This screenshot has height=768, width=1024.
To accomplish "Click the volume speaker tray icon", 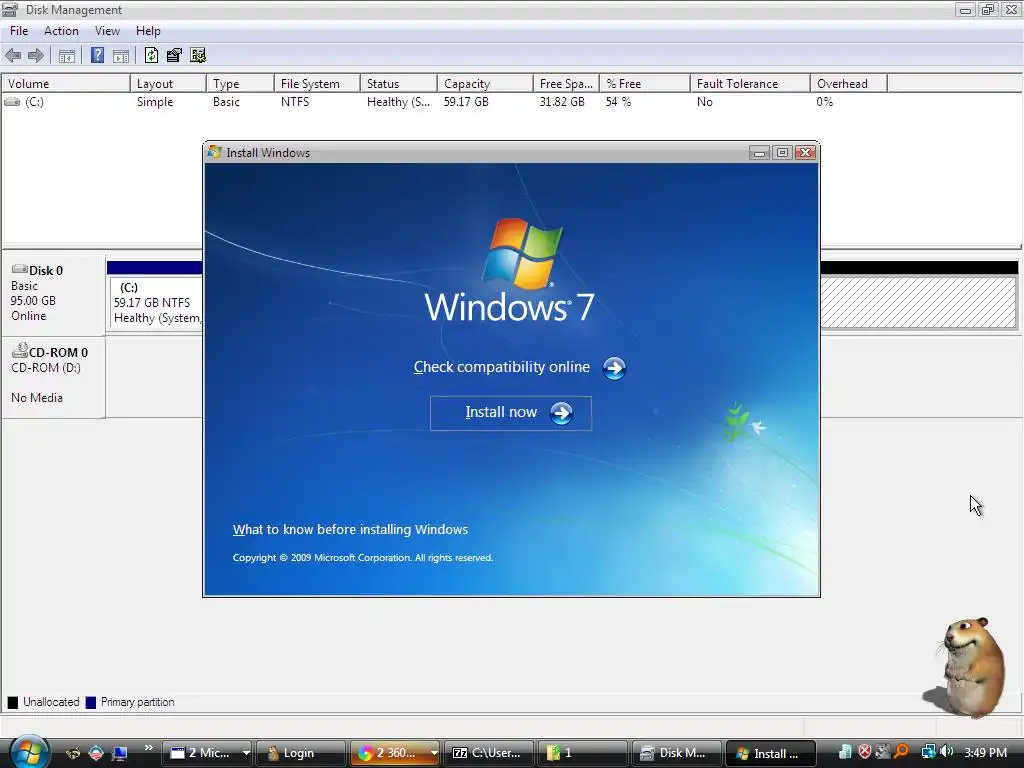I will (946, 752).
